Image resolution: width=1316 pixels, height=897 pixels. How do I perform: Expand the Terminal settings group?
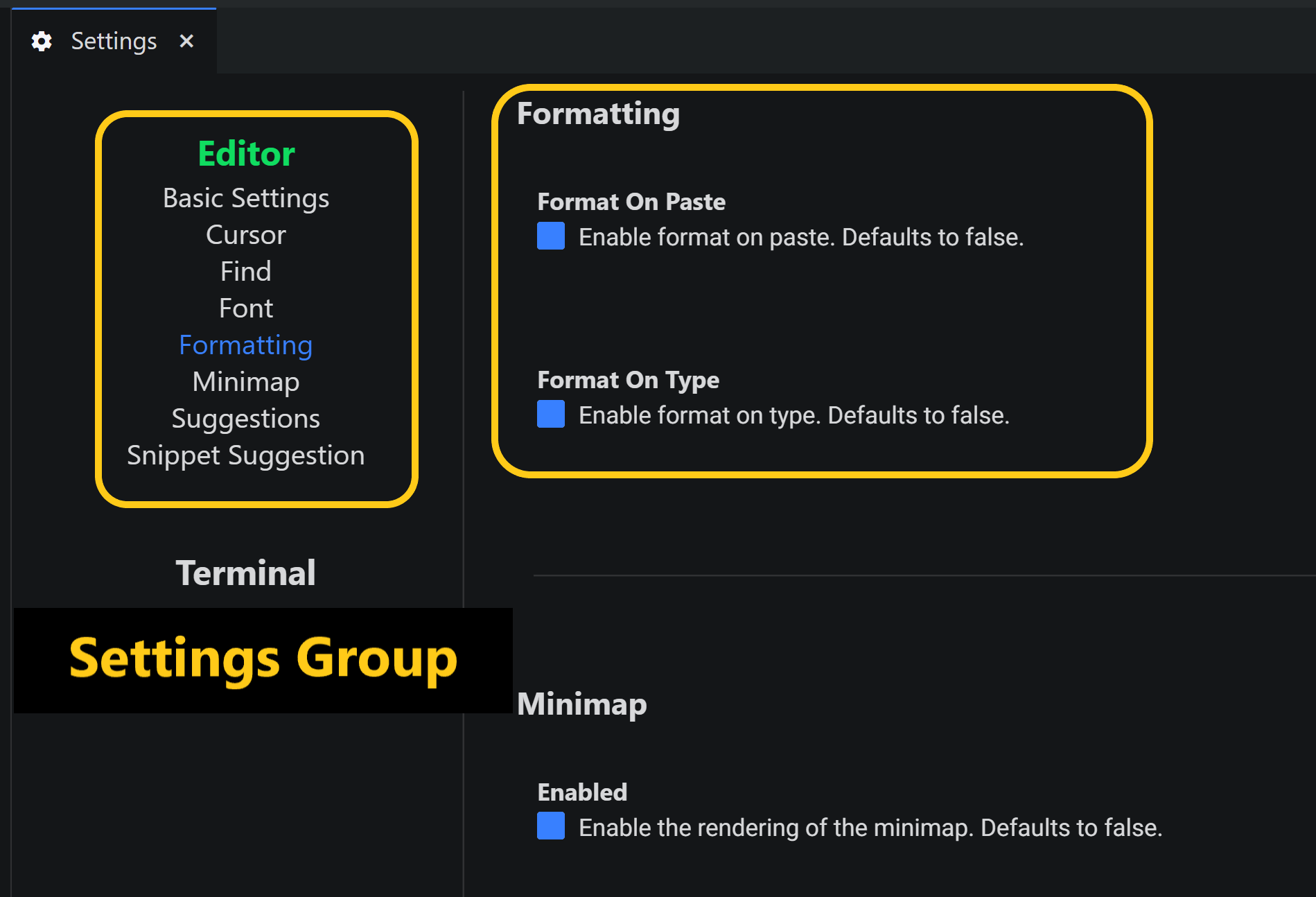(x=245, y=573)
